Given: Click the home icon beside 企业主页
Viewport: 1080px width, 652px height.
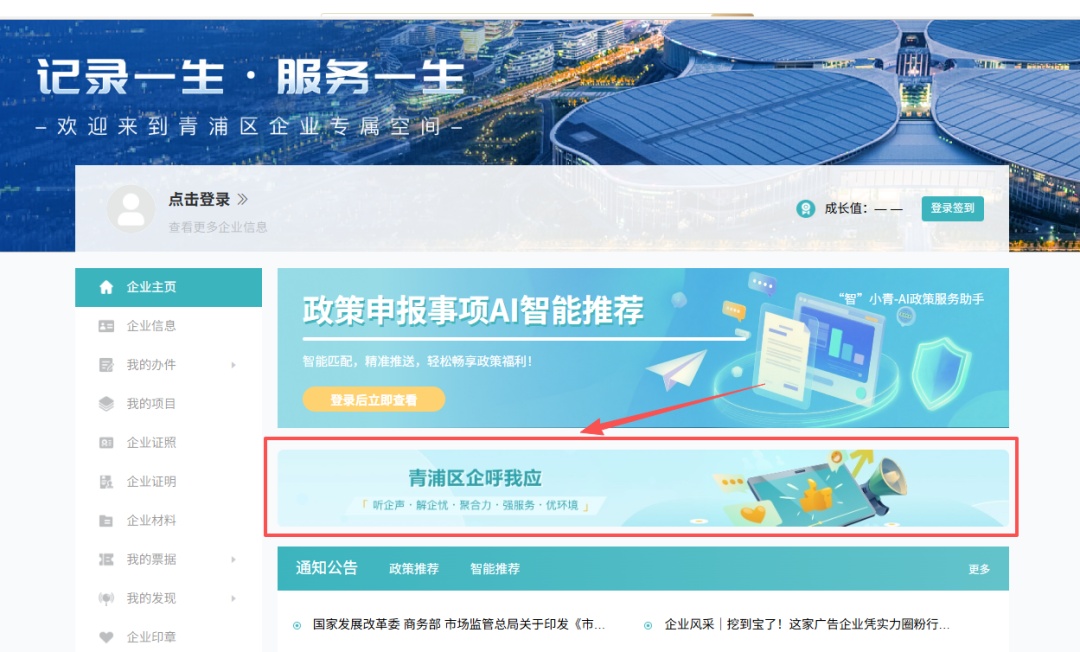Looking at the screenshot, I should pos(106,287).
